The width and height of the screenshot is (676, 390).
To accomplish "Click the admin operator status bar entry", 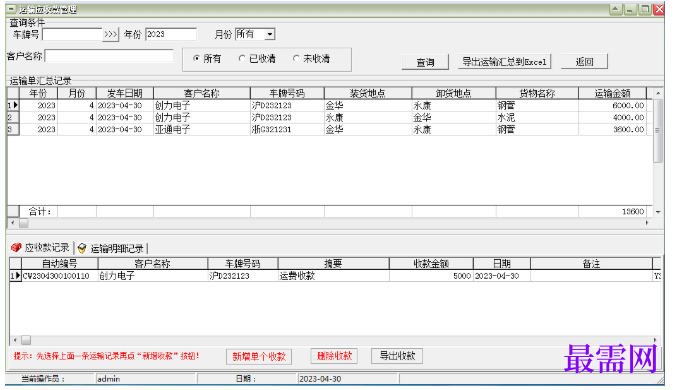I will pos(146,379).
